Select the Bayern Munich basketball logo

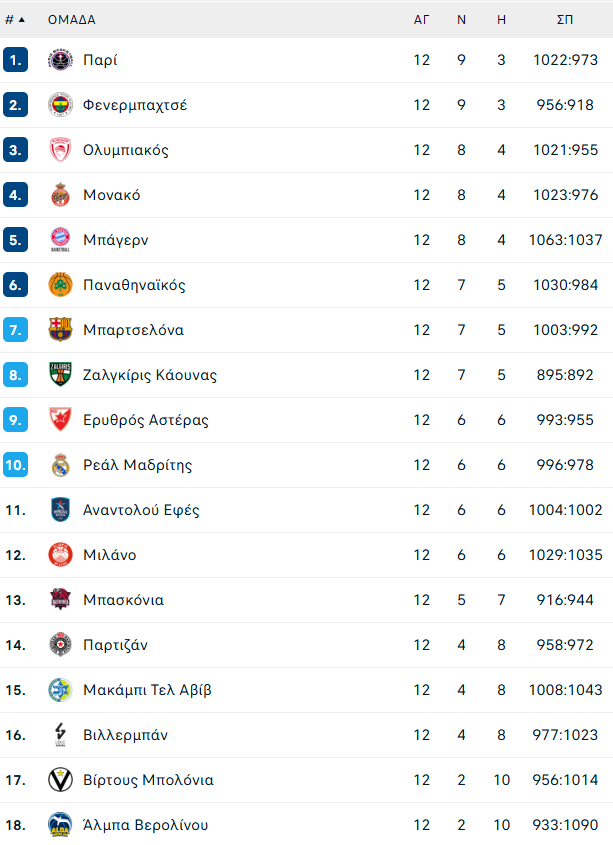(x=60, y=240)
